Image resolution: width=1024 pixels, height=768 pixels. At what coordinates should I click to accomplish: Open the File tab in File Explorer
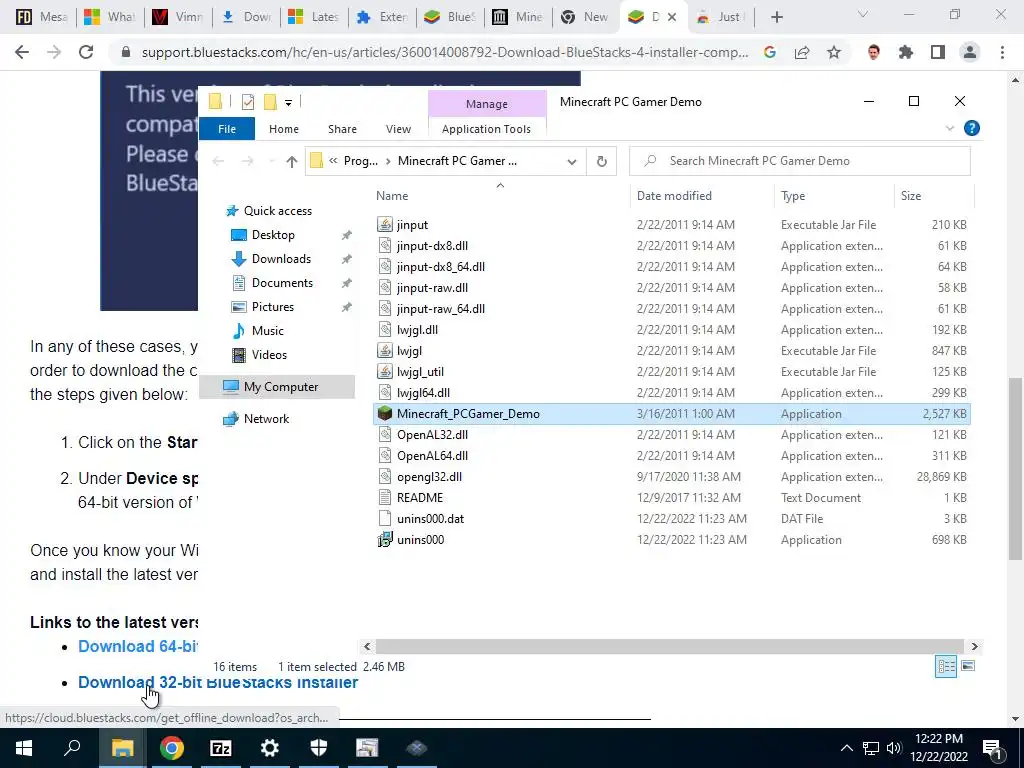(227, 129)
